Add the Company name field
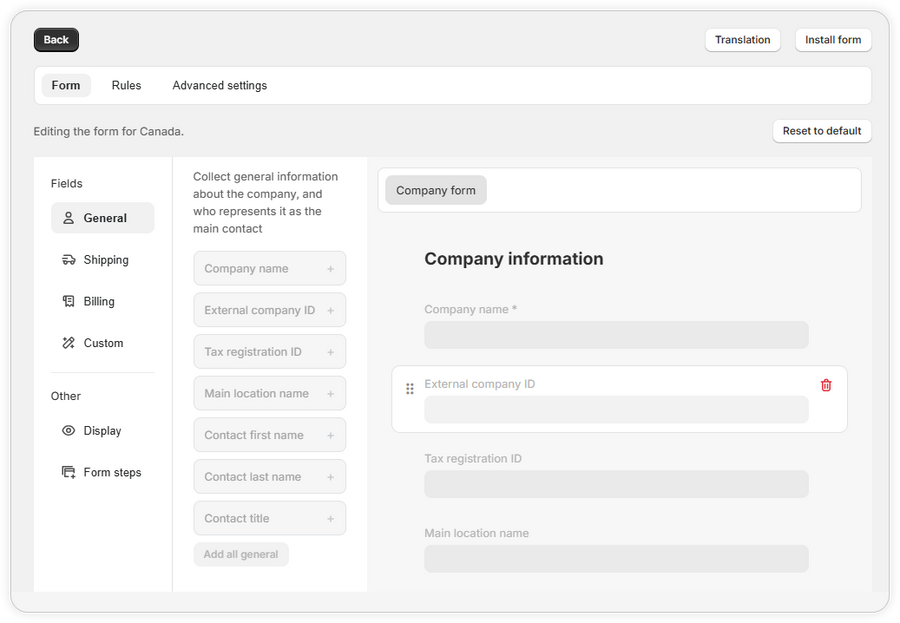Screen dimensions: 900x623 point(270,268)
